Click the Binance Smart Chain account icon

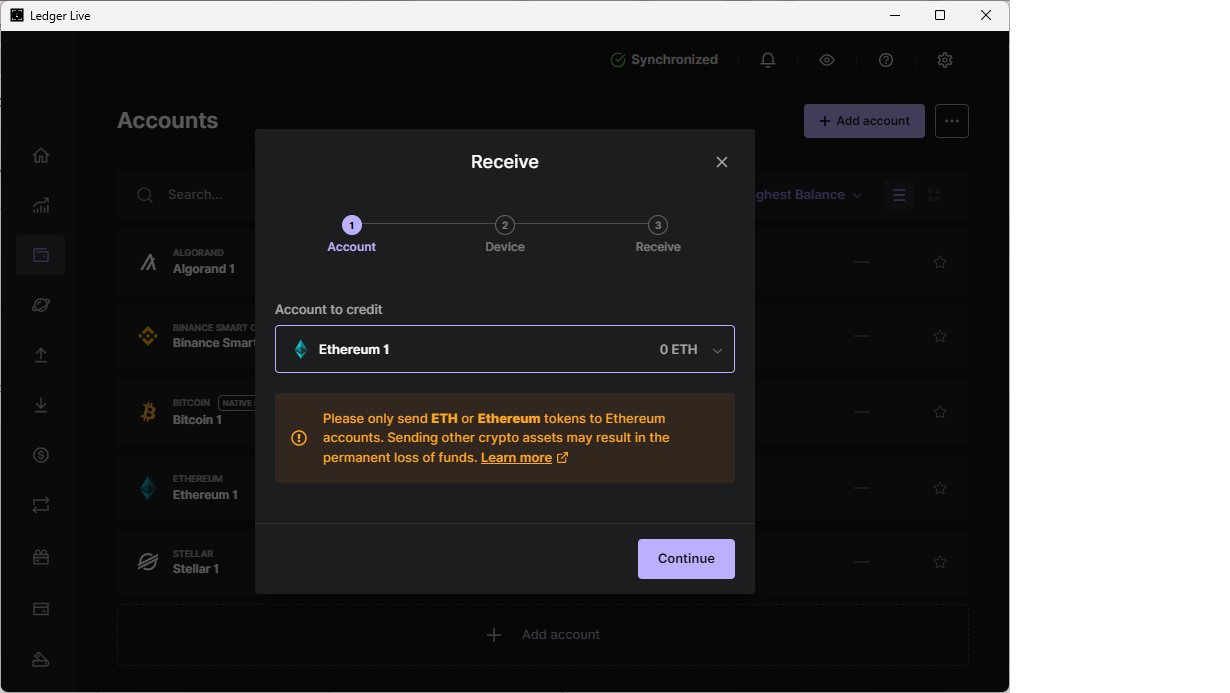click(x=148, y=336)
